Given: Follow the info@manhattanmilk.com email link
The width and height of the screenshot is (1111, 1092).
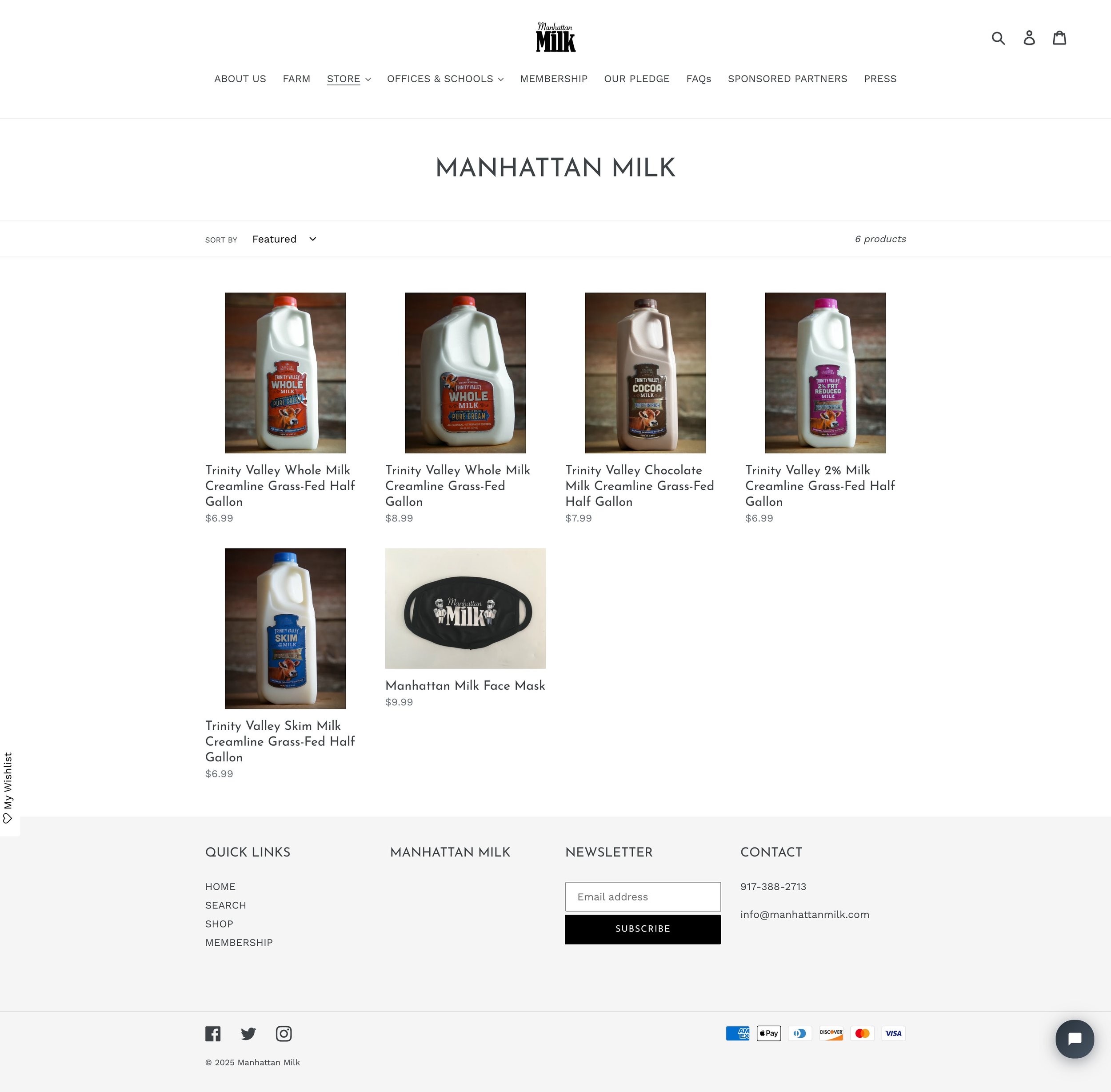Looking at the screenshot, I should pyautogui.click(x=805, y=915).
